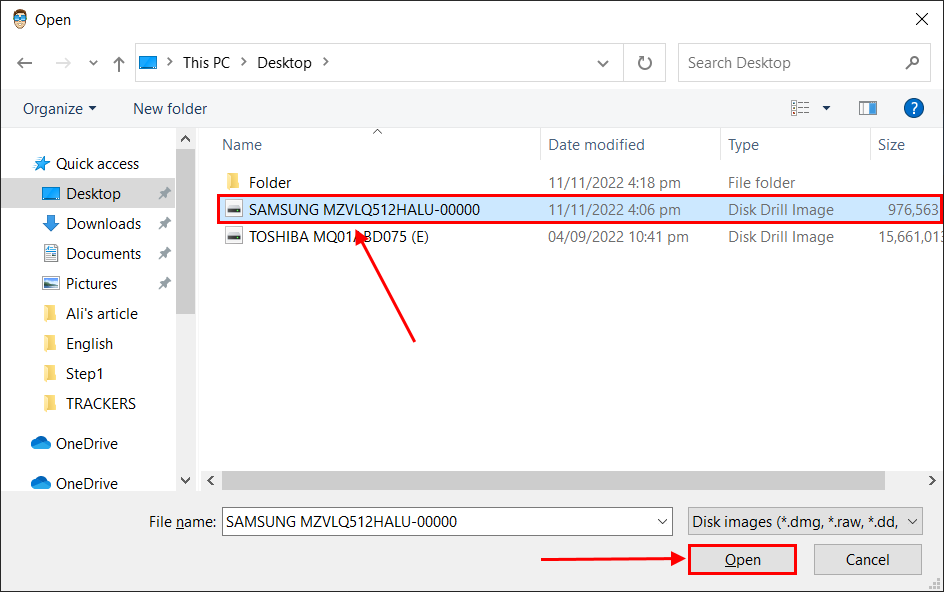
Task: Click the Downloads blue arrow icon
Action: click(x=51, y=223)
